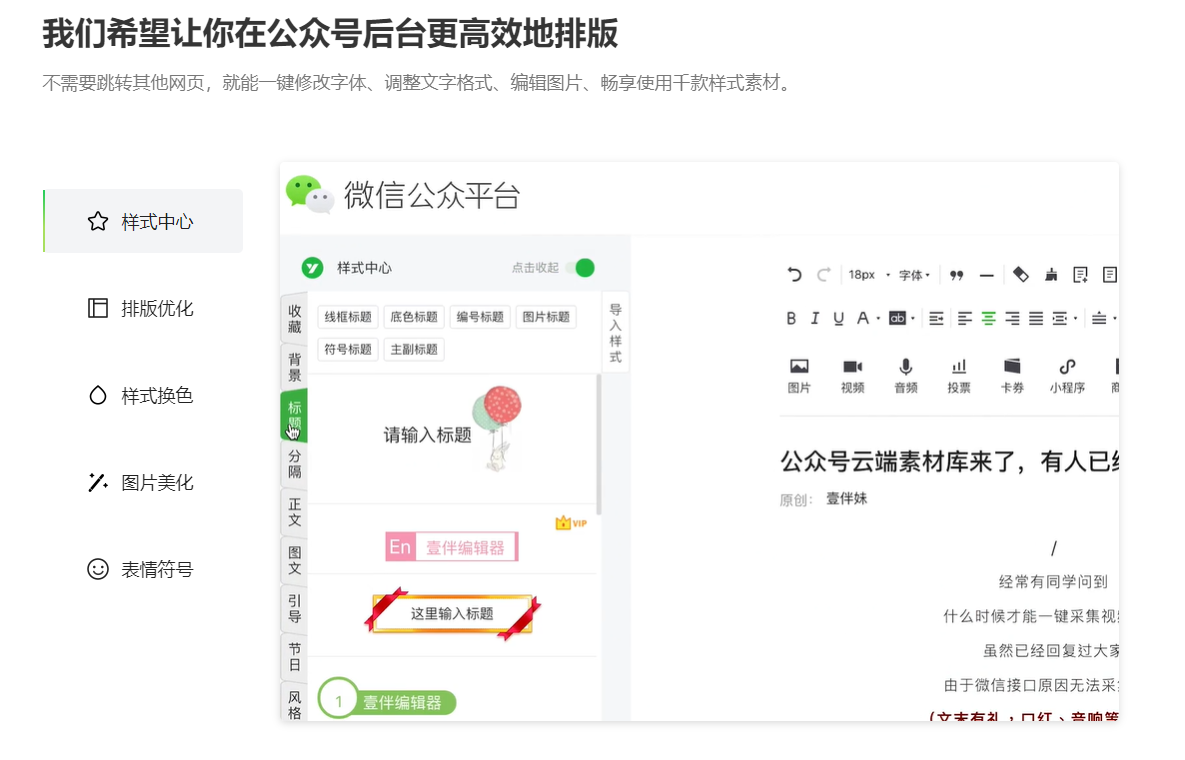Viewport: 1185px width, 760px height.
Task: Open the 引导 vertical tab
Action: pyautogui.click(x=294, y=608)
